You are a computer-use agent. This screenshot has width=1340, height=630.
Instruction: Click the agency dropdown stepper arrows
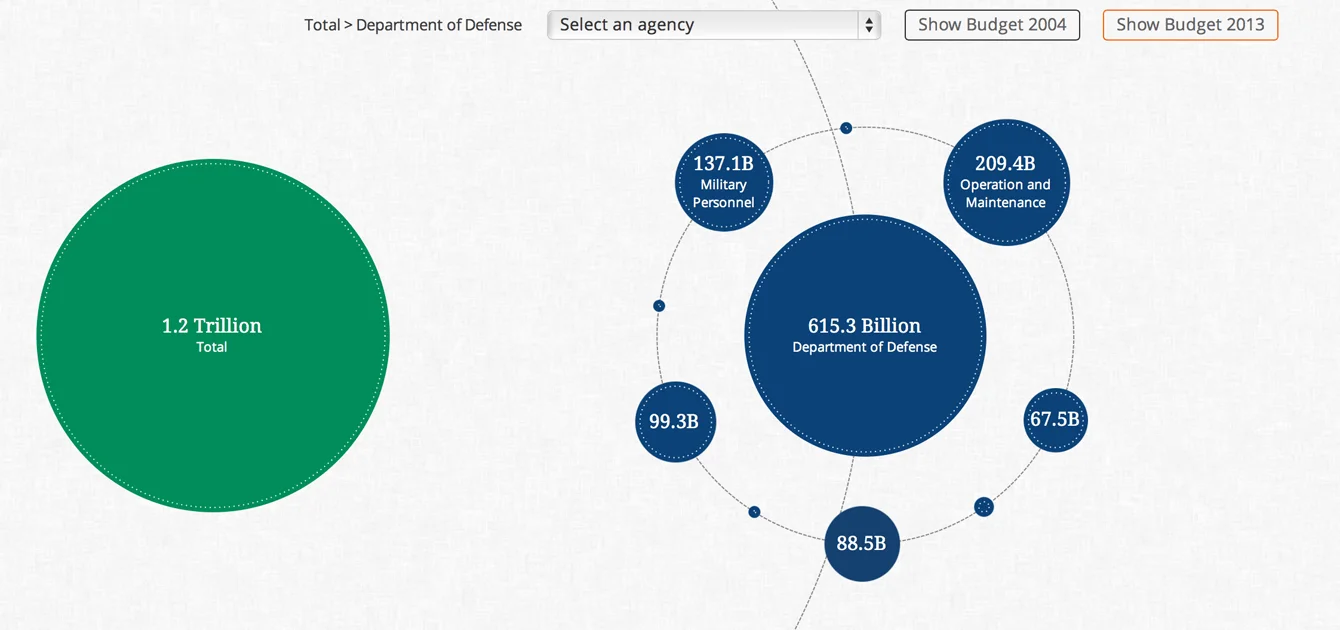867,24
